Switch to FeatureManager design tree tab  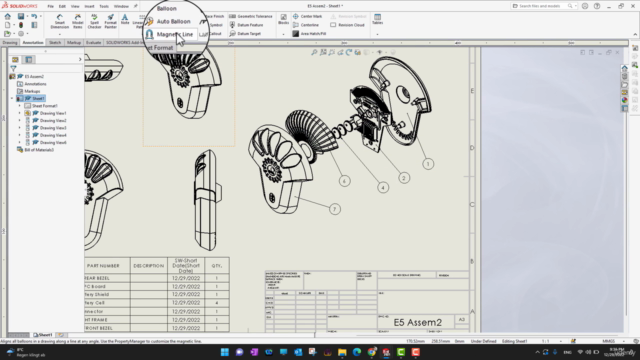click(x=15, y=60)
